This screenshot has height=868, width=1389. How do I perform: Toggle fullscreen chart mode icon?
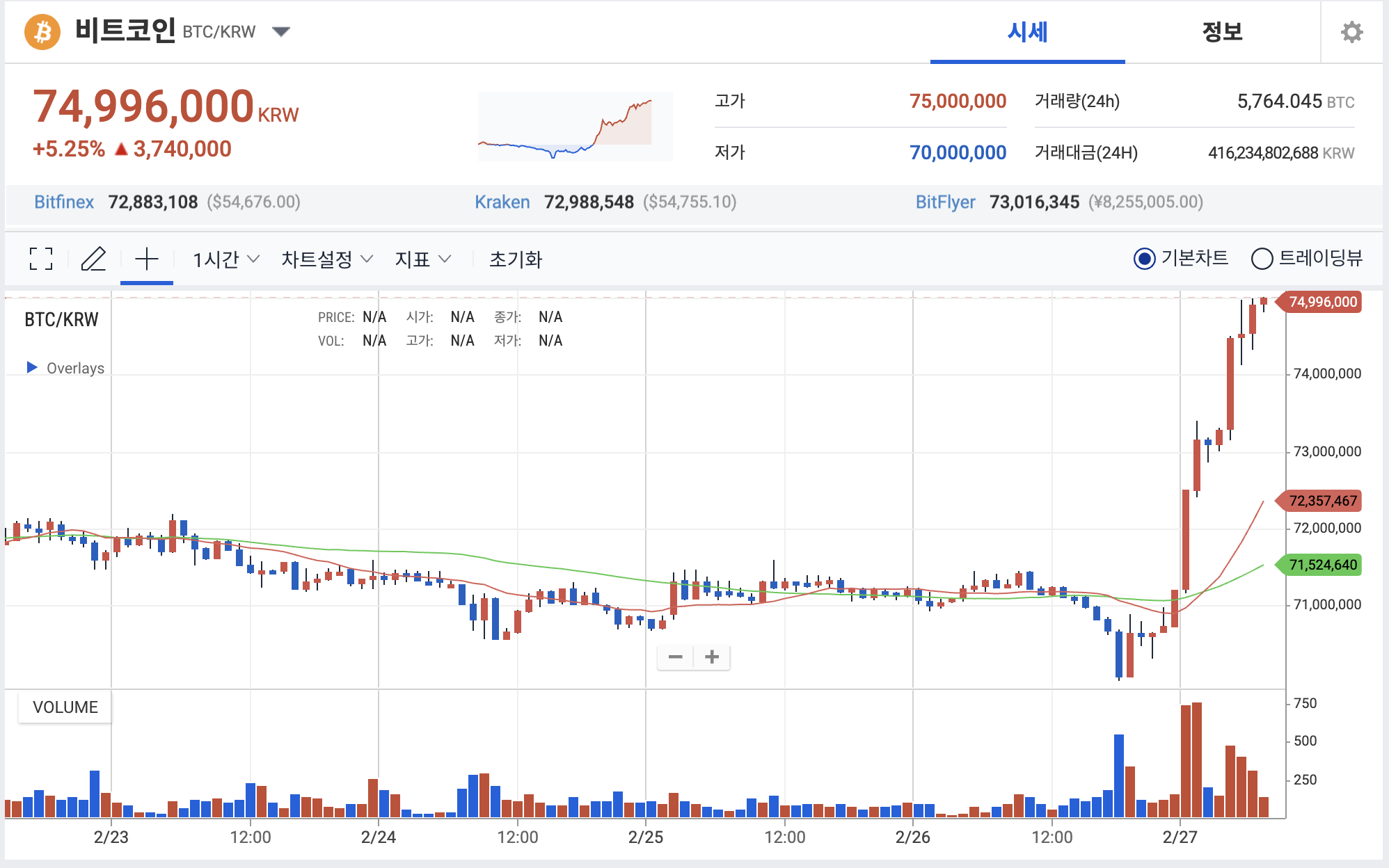click(41, 259)
